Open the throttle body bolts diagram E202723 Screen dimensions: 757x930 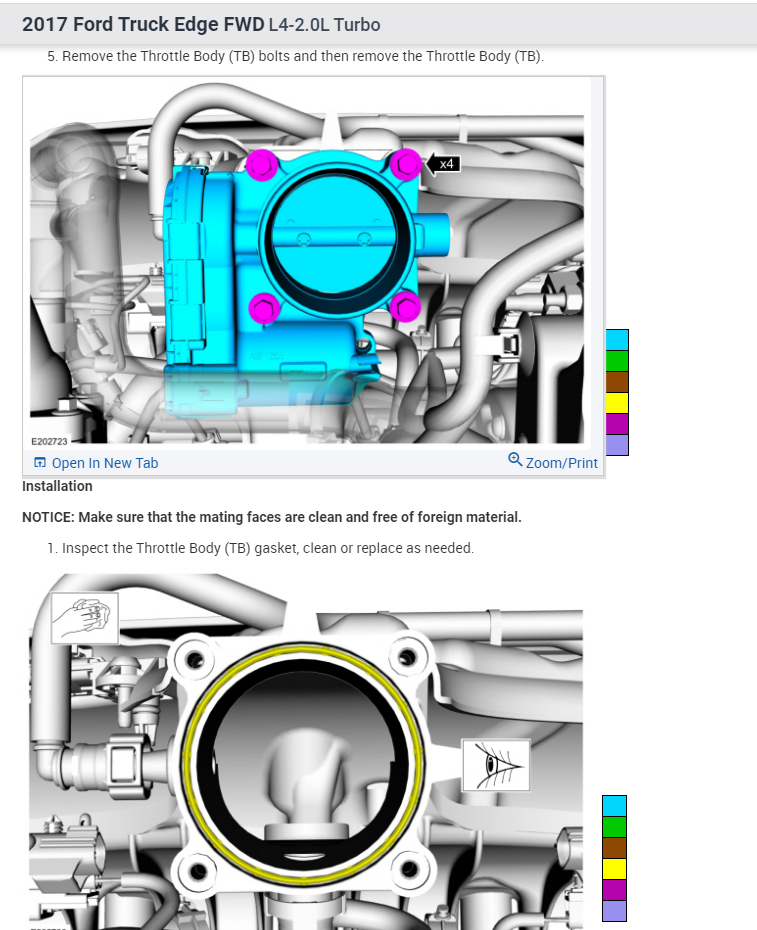[x=307, y=263]
